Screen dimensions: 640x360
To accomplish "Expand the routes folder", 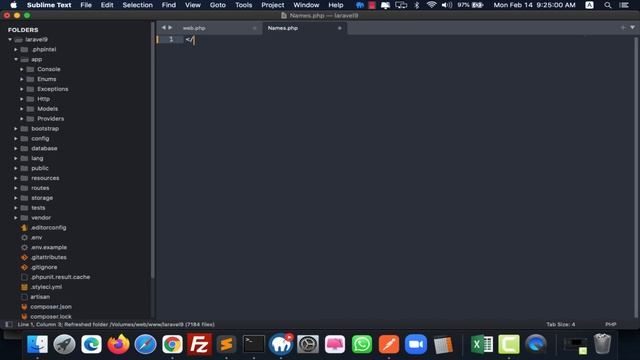I will [x=16, y=188].
